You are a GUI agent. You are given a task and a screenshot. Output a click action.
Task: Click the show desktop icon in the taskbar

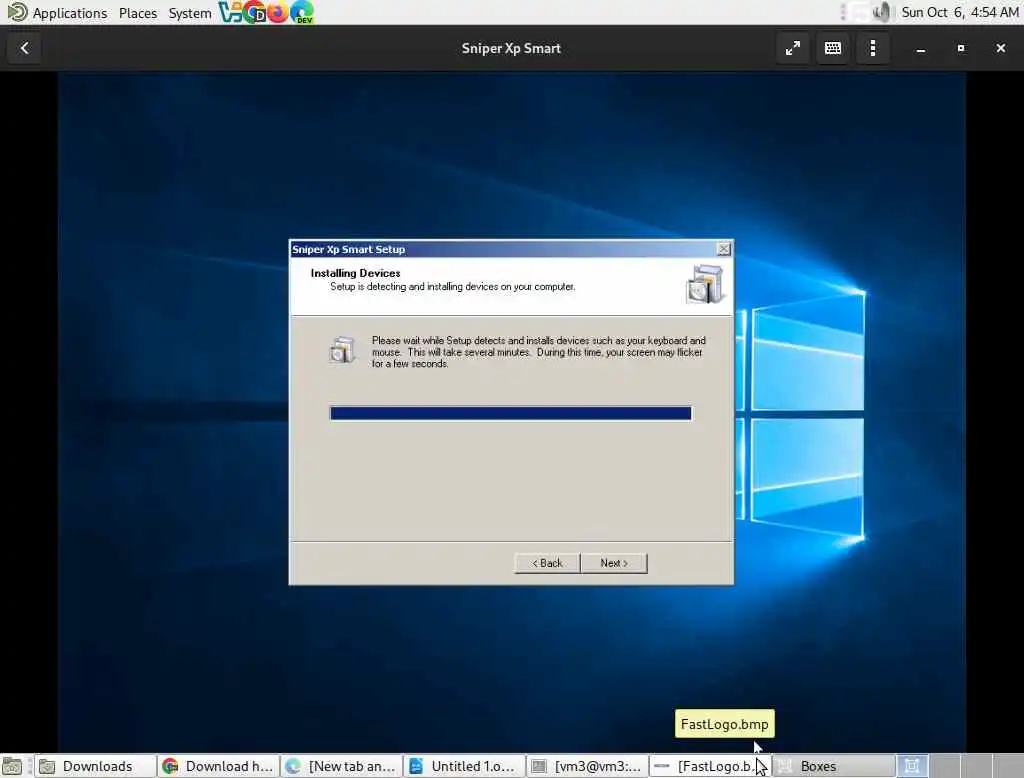coord(12,766)
